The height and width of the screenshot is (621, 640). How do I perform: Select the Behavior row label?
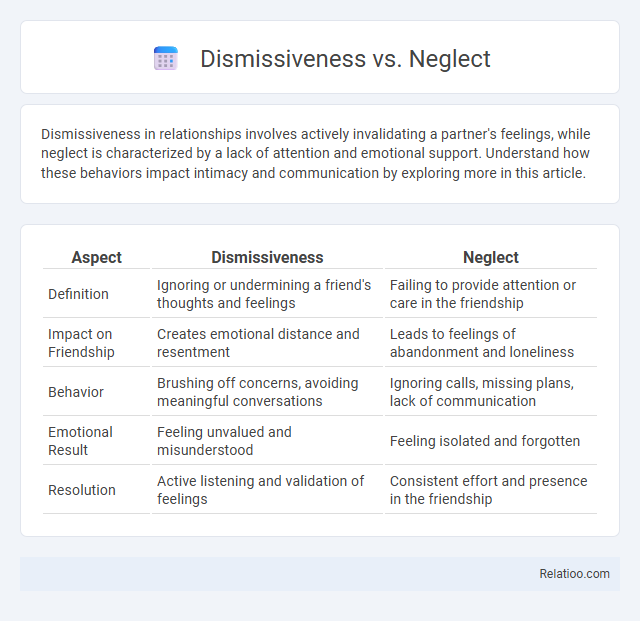pos(76,392)
